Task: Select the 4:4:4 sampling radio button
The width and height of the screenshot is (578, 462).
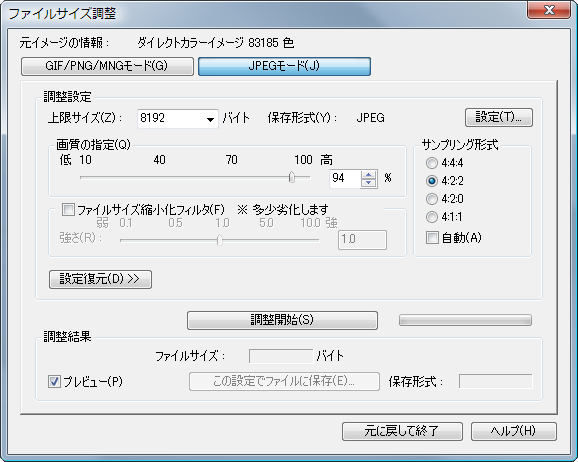Action: 432,163
